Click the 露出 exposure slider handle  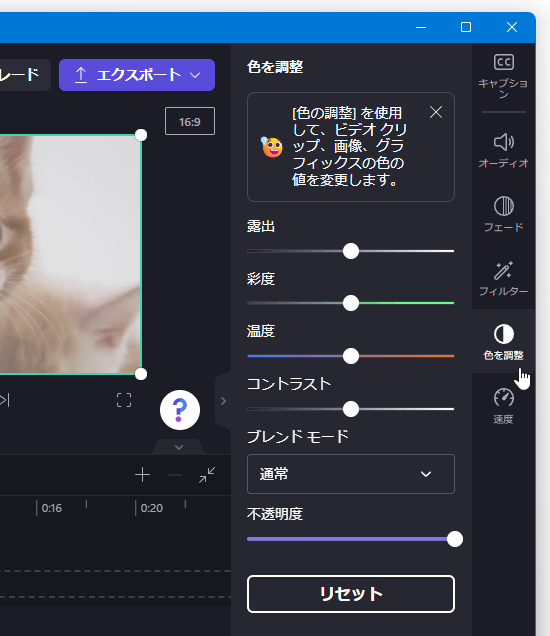click(351, 251)
